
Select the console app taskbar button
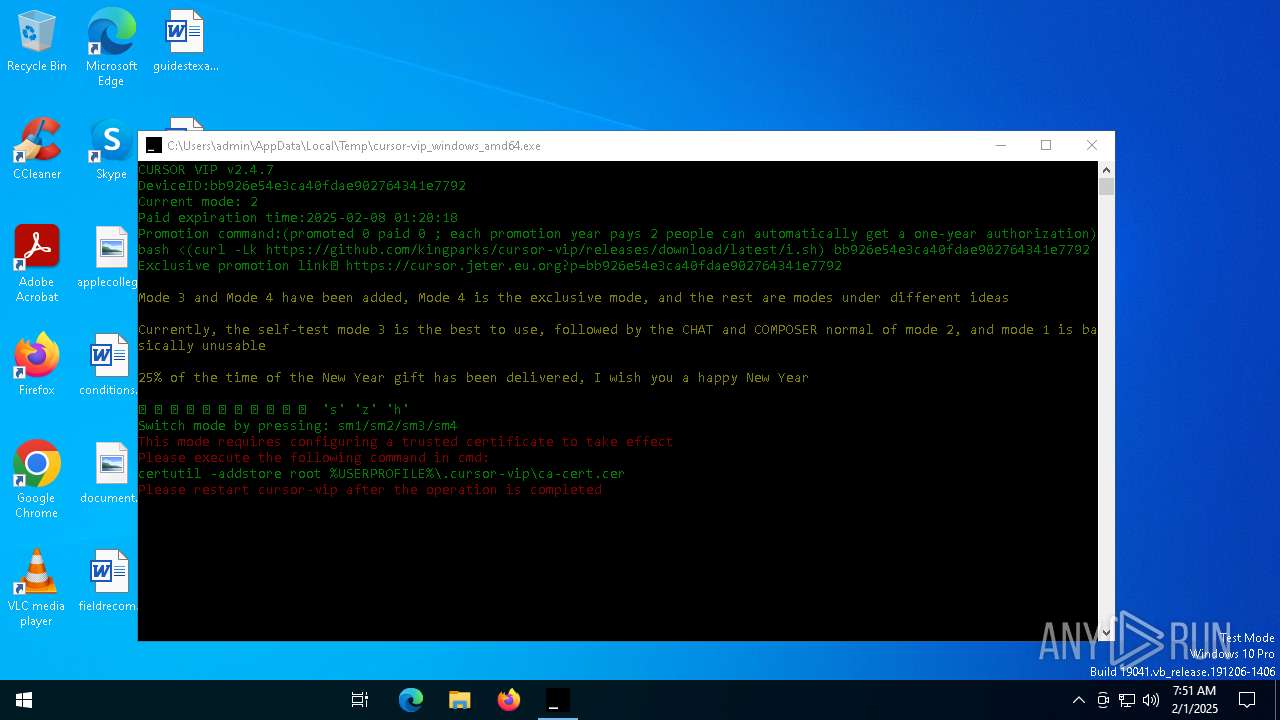pos(558,700)
